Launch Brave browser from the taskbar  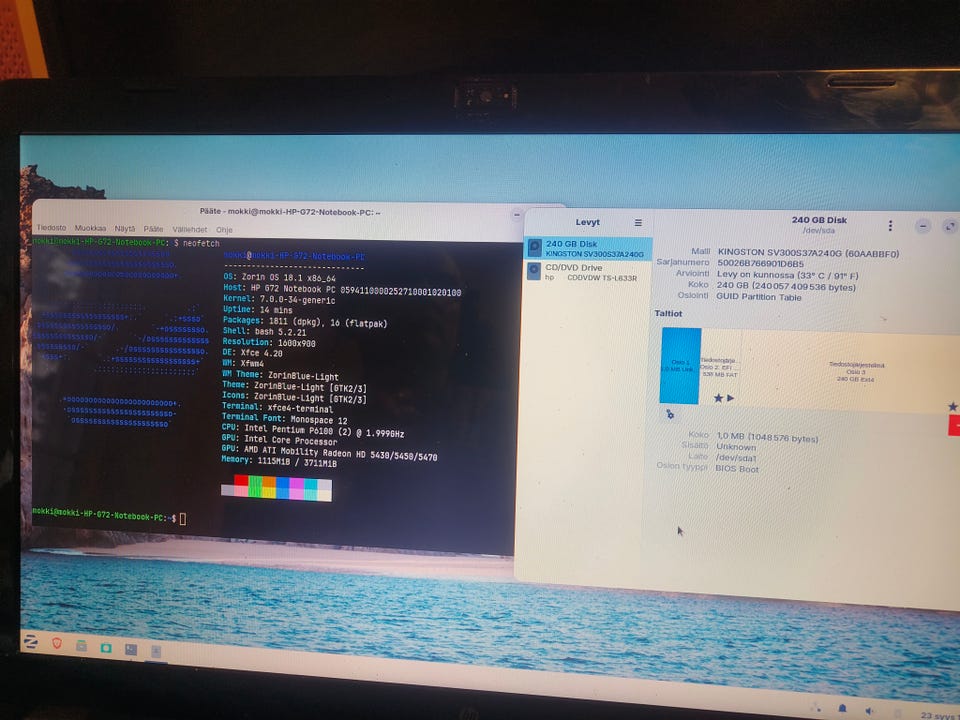(57, 643)
